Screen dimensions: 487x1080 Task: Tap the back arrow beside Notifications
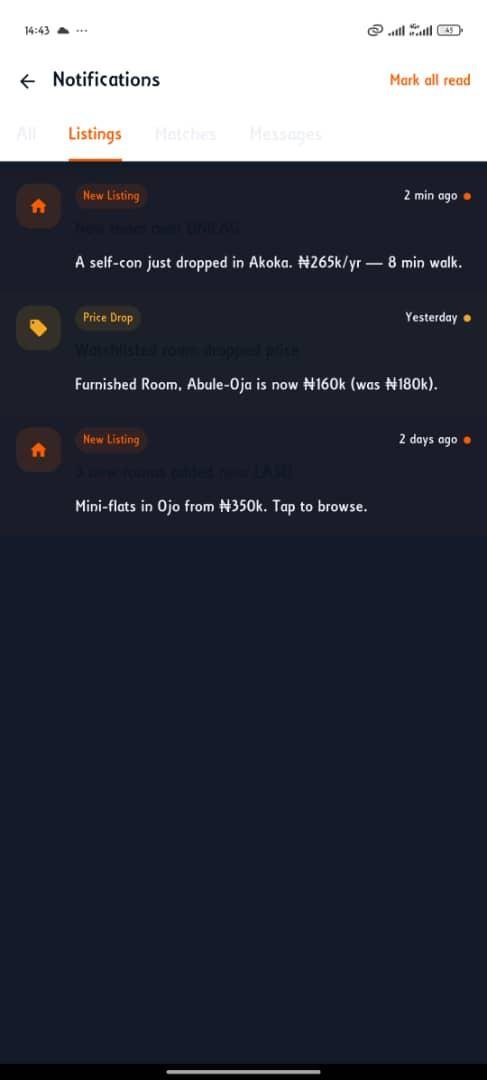point(27,81)
